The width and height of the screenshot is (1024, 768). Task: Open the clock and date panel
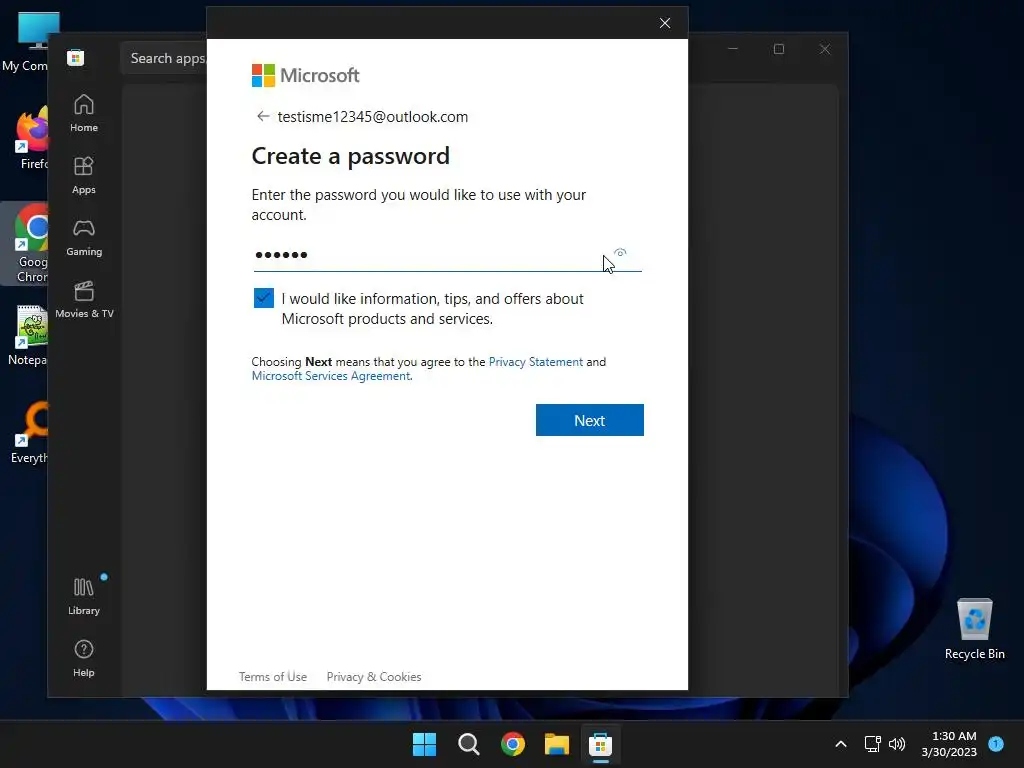click(x=949, y=744)
